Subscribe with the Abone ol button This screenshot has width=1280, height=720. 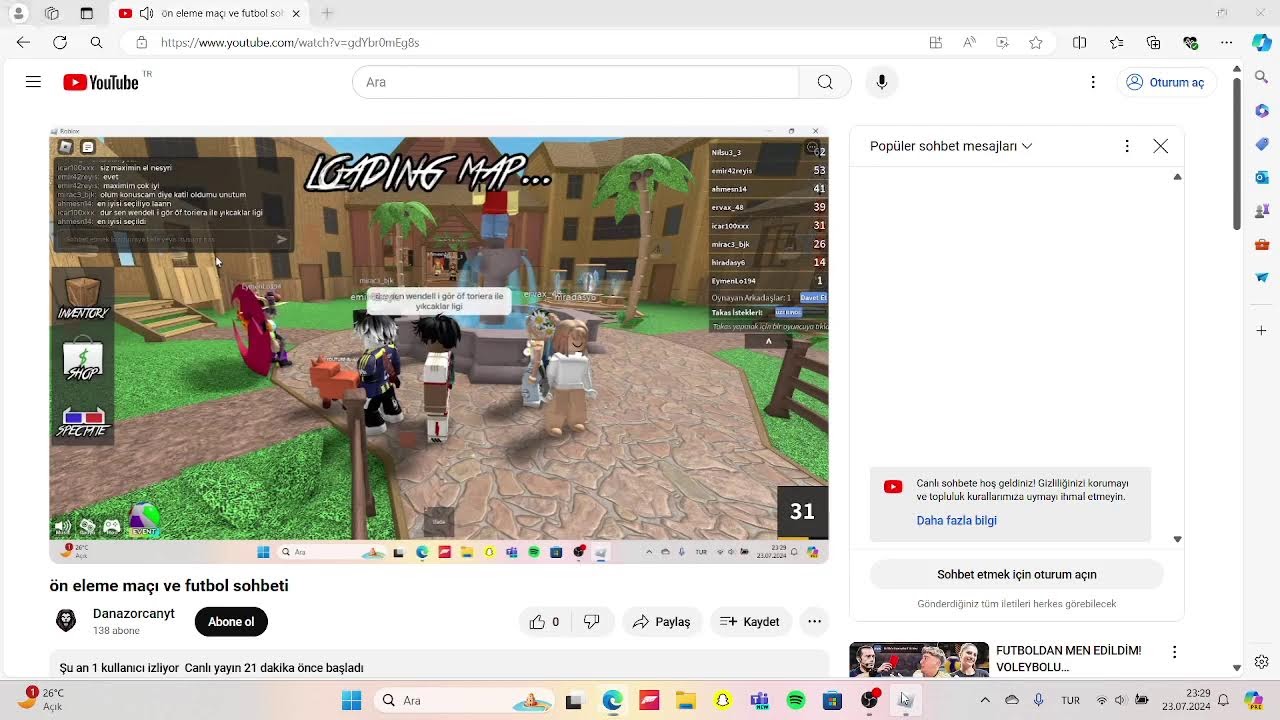231,622
